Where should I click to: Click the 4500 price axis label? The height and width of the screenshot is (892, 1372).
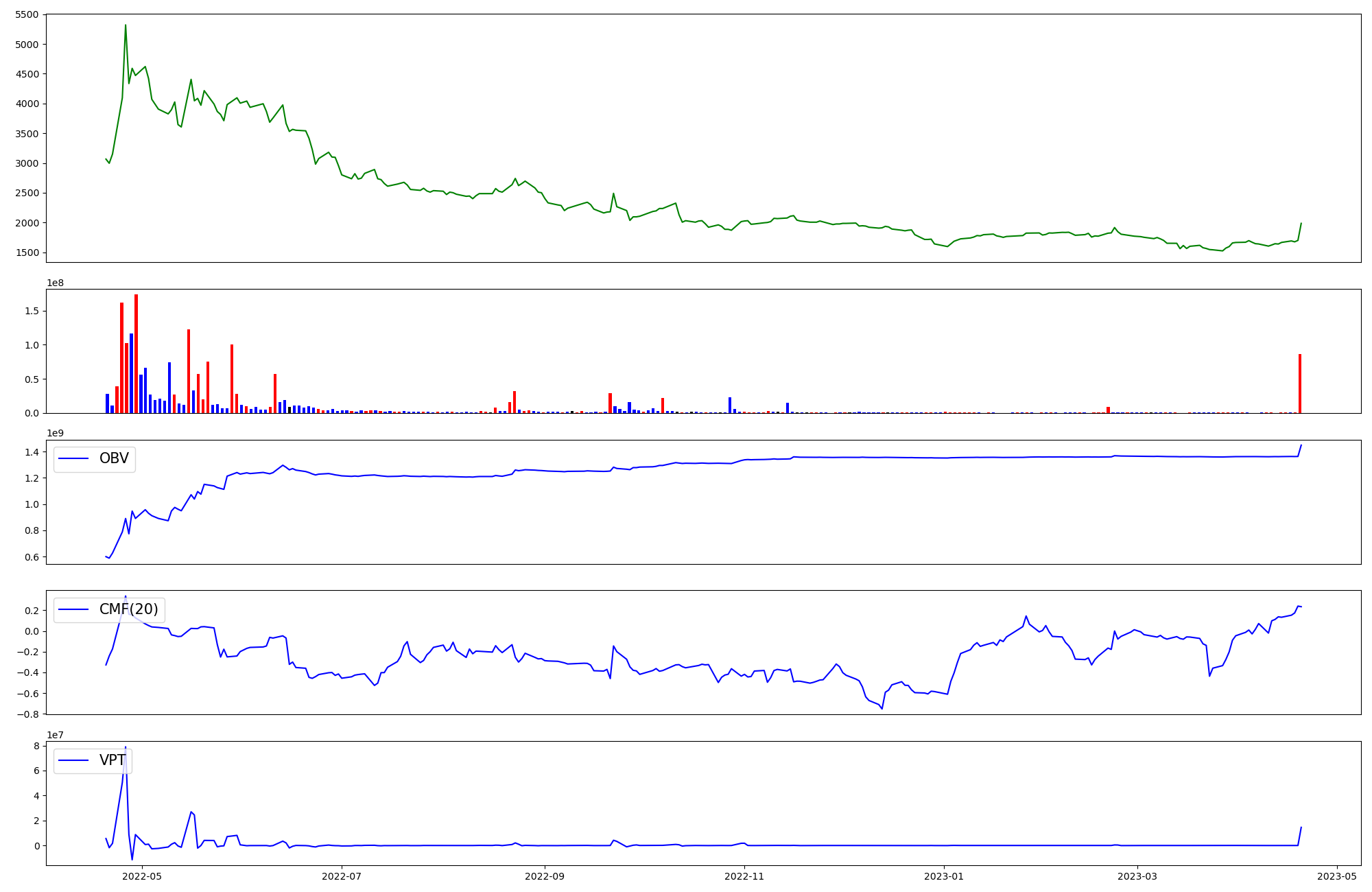coord(28,74)
